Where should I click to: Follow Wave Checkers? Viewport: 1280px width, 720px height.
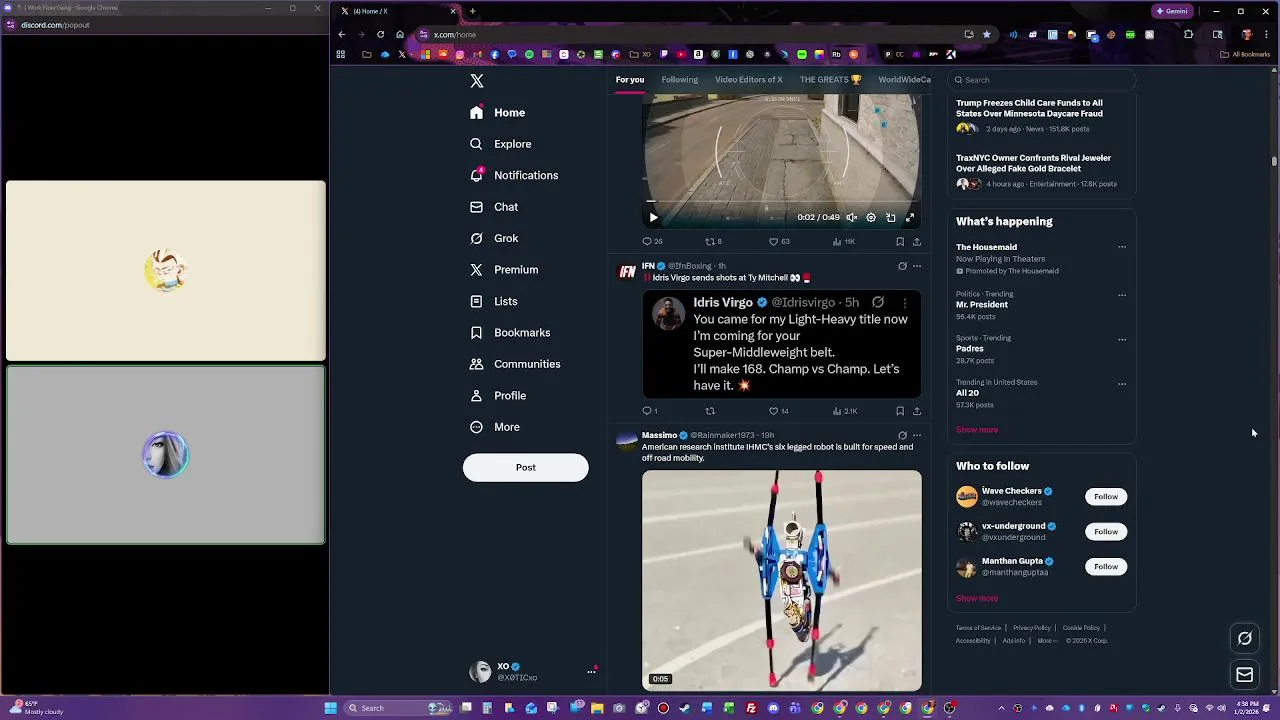(x=1106, y=497)
